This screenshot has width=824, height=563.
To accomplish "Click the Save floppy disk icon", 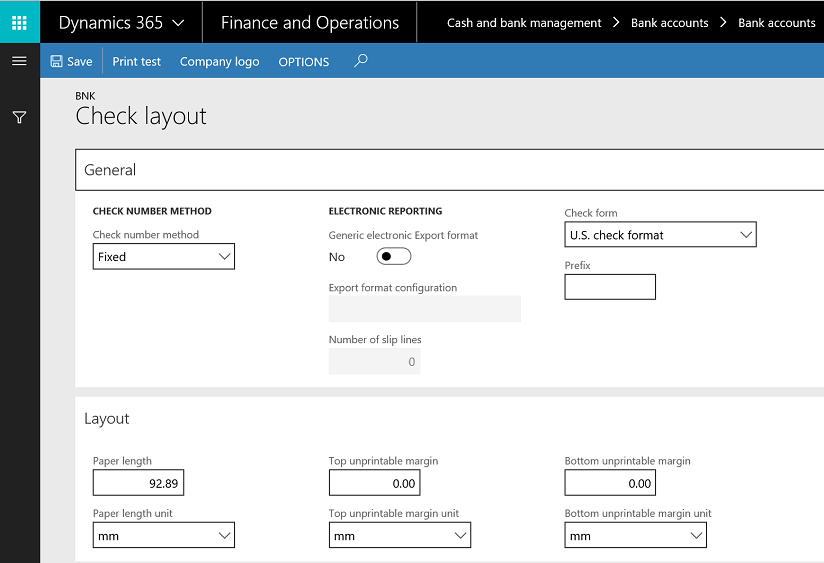I will 56,62.
